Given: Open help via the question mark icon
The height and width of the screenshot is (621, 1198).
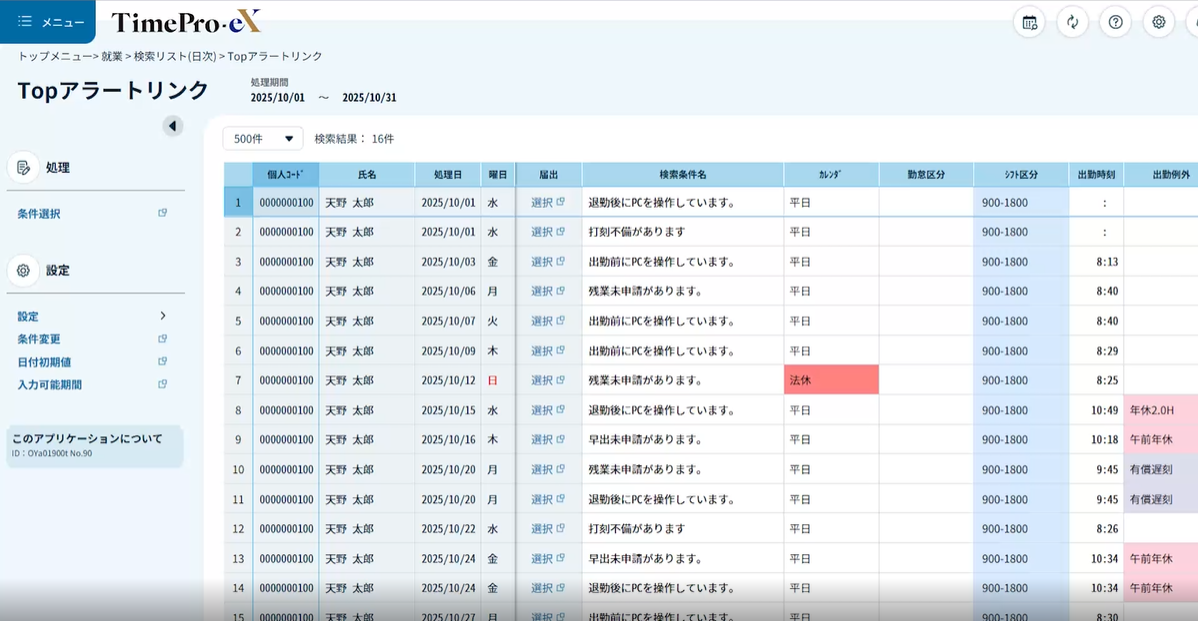Looking at the screenshot, I should 1115,22.
